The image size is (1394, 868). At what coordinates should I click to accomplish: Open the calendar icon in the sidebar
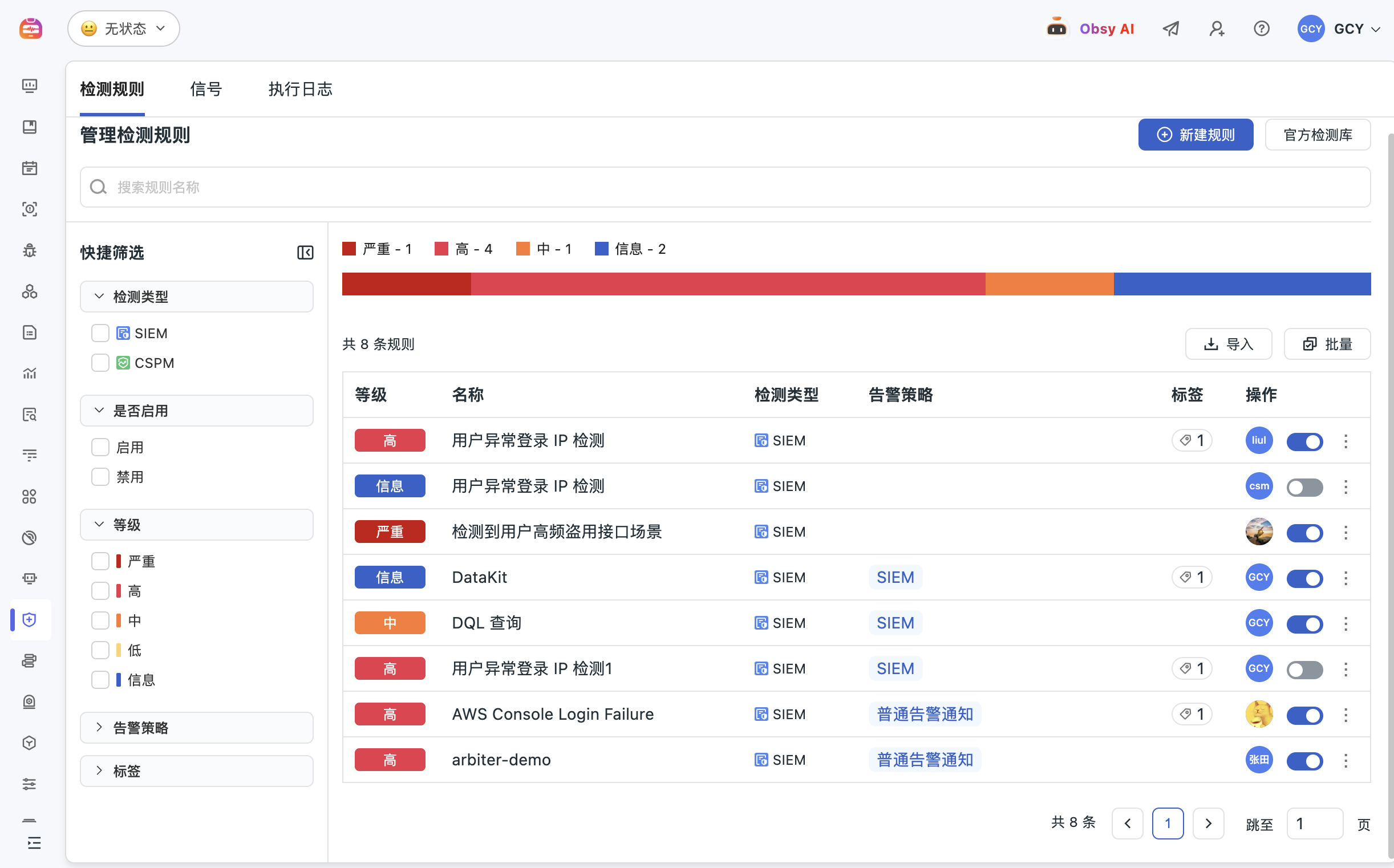tap(29, 168)
